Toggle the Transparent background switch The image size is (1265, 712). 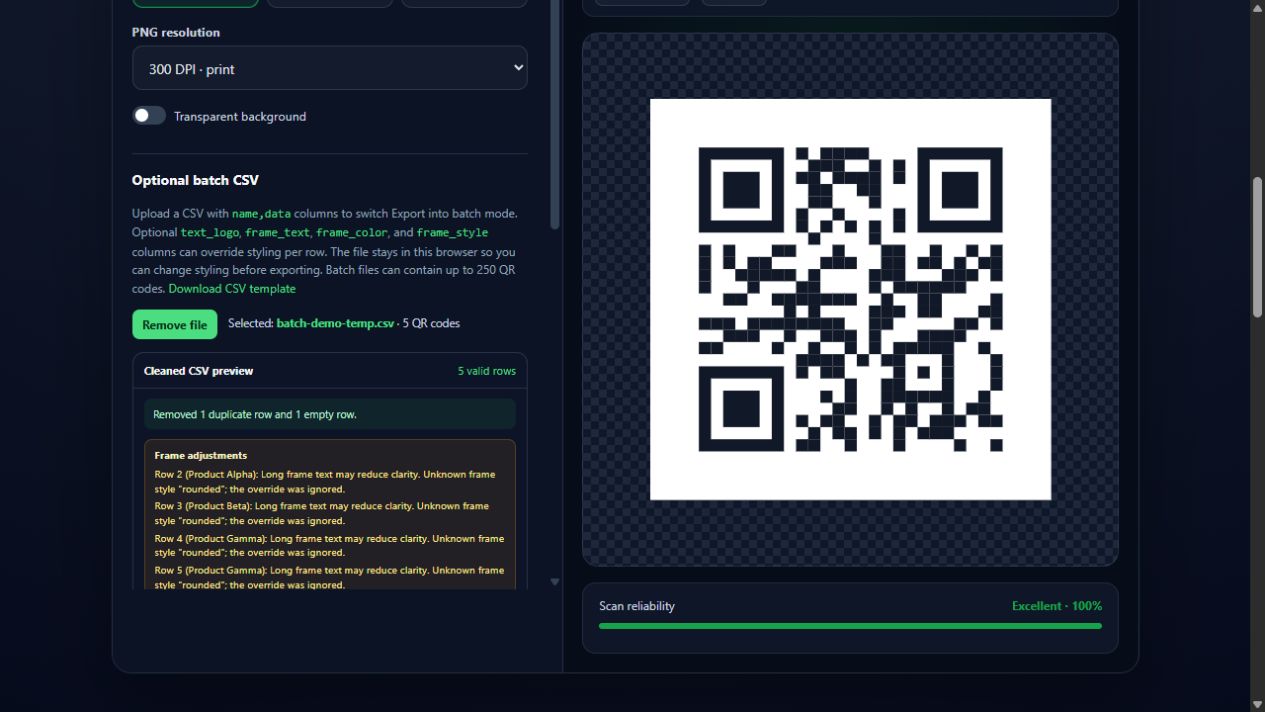coord(149,116)
